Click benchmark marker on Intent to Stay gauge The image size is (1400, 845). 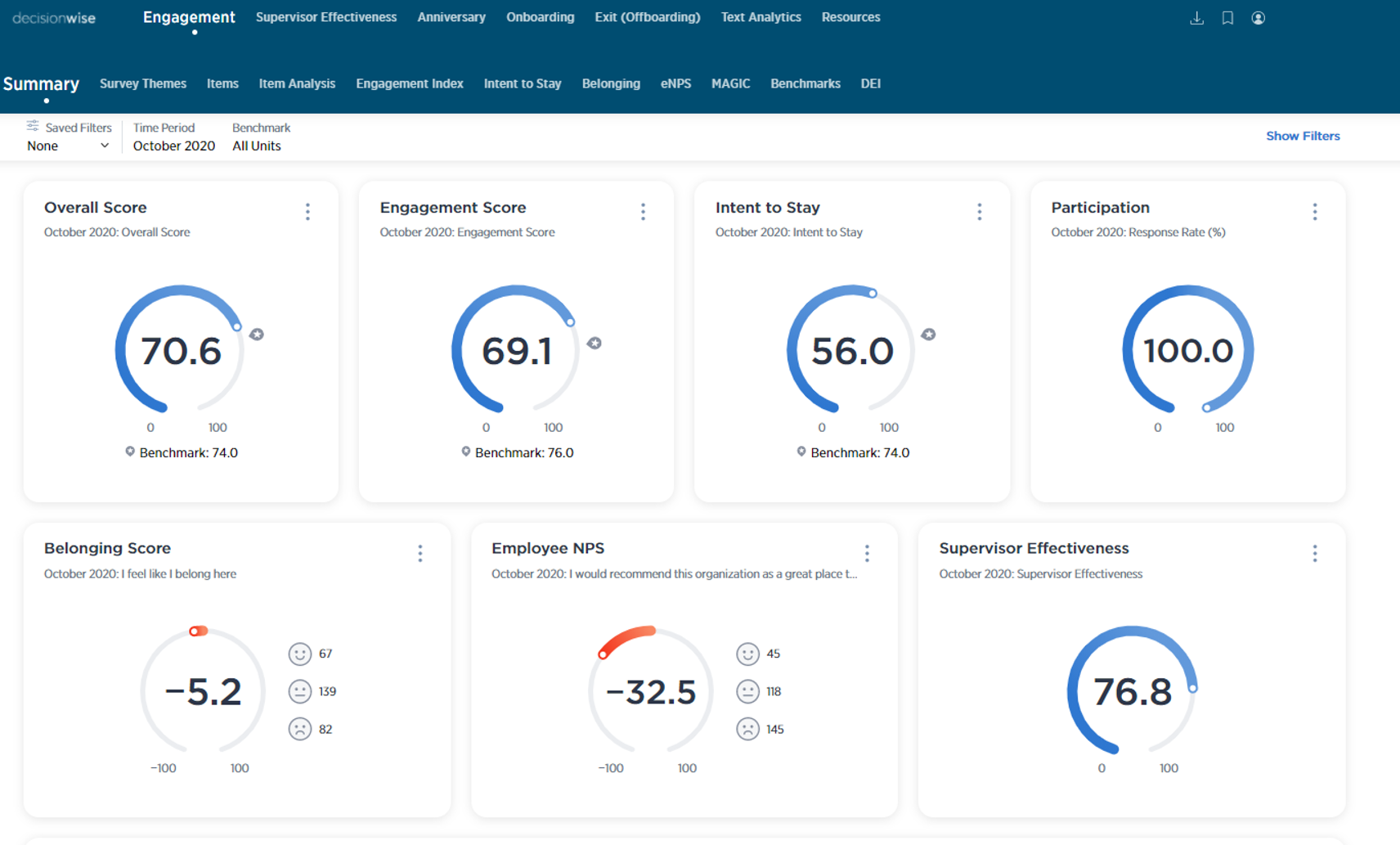tap(928, 335)
